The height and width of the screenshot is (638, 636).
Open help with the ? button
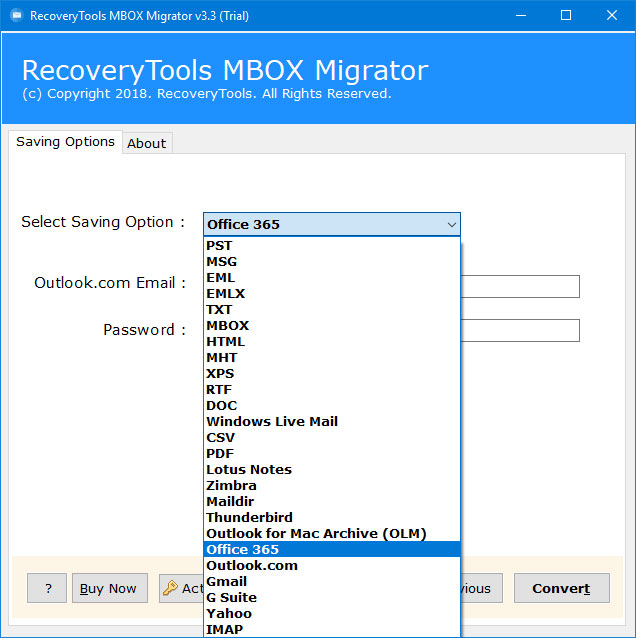pyautogui.click(x=47, y=588)
